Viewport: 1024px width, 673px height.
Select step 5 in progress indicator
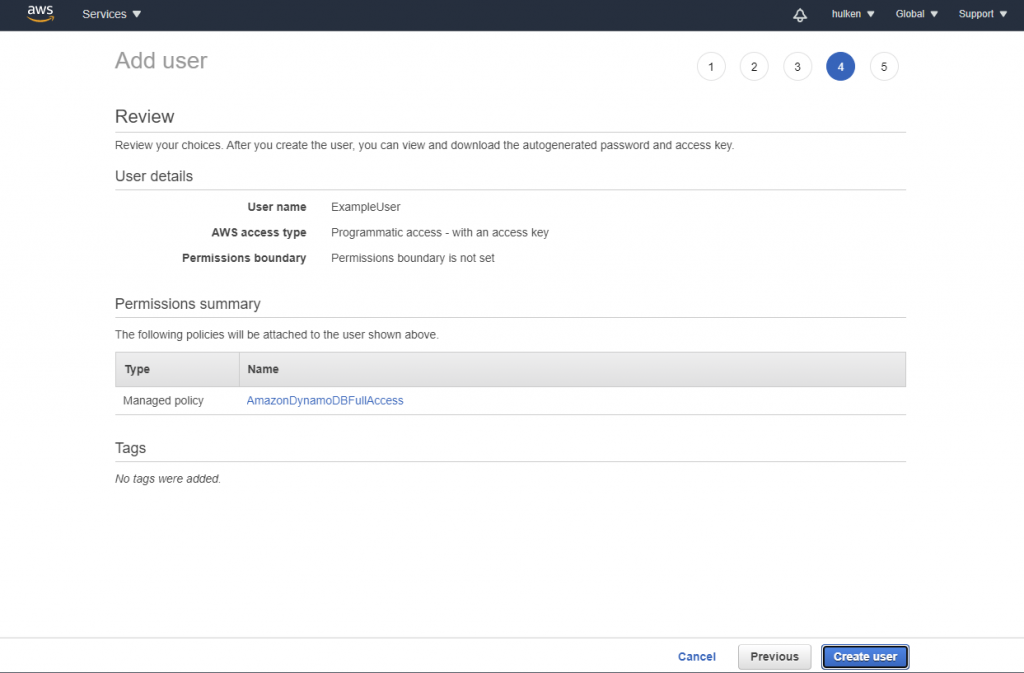[x=884, y=67]
